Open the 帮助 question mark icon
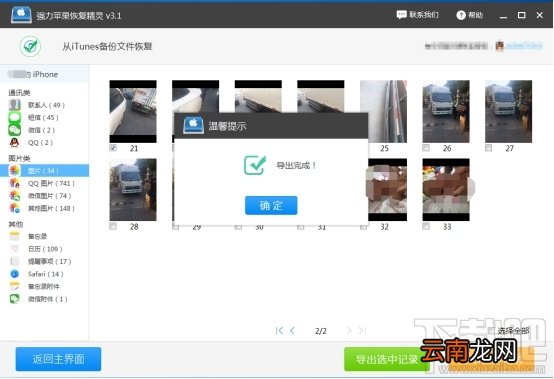This screenshot has height=379, width=554. [x=461, y=15]
